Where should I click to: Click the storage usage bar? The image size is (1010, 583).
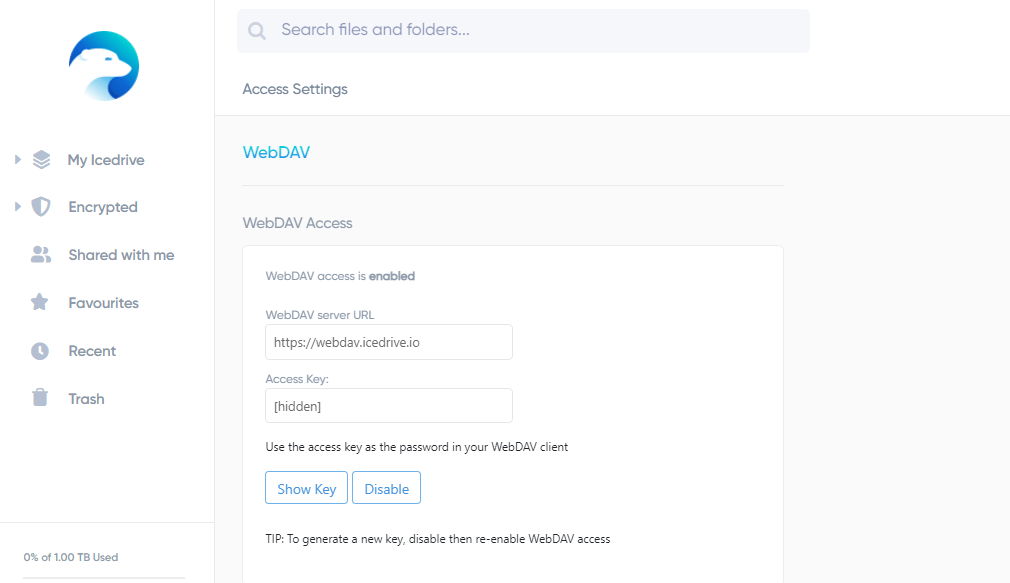104,576
